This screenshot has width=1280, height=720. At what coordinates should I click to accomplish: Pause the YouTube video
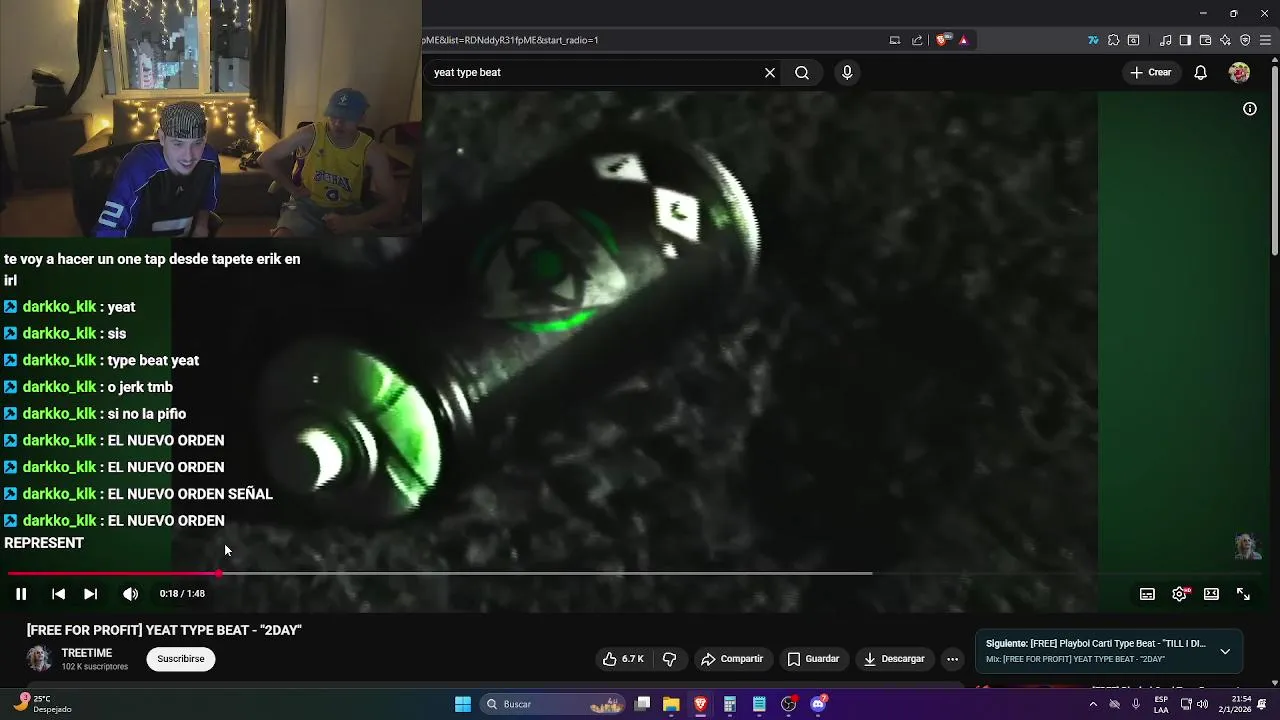point(21,594)
